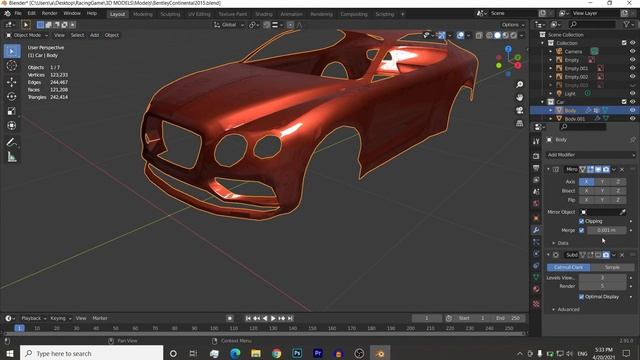Select Catmull-Clark subdivision type
This screenshot has width=640, height=360.
(x=568, y=267)
